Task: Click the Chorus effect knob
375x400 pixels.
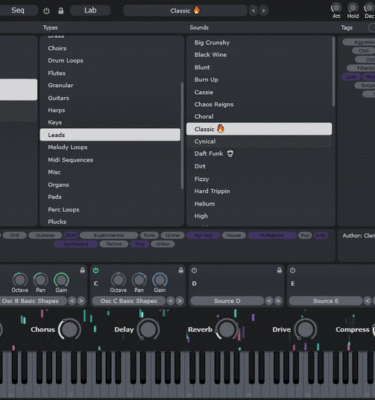Action: (70, 329)
